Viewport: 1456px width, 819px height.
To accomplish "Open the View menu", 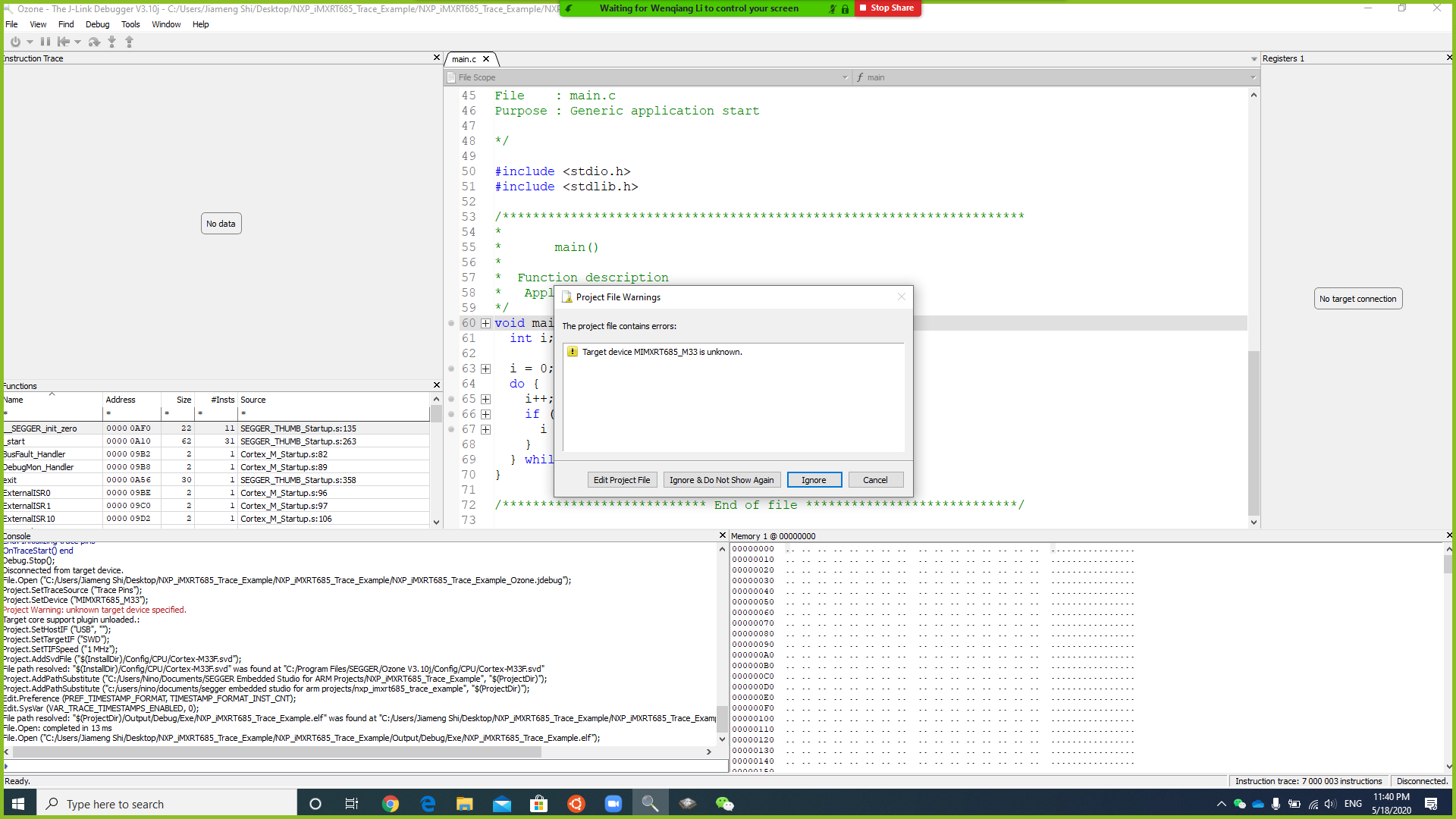I will tap(38, 24).
